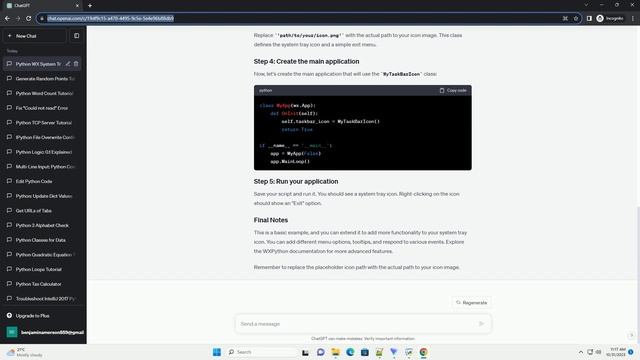Close the ChatGPT browser tab
This screenshot has height=360, width=640.
pos(78,6)
